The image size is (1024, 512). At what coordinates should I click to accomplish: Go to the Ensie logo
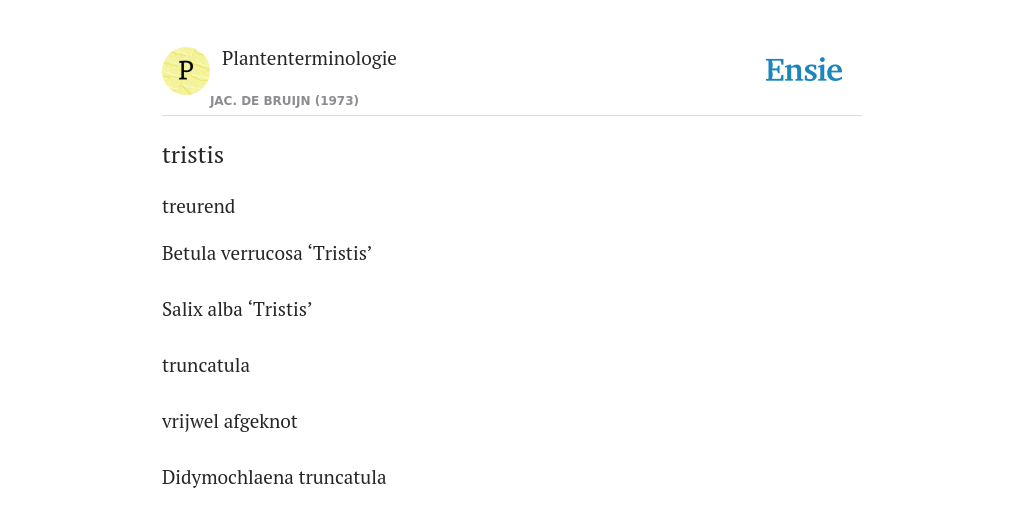point(804,70)
